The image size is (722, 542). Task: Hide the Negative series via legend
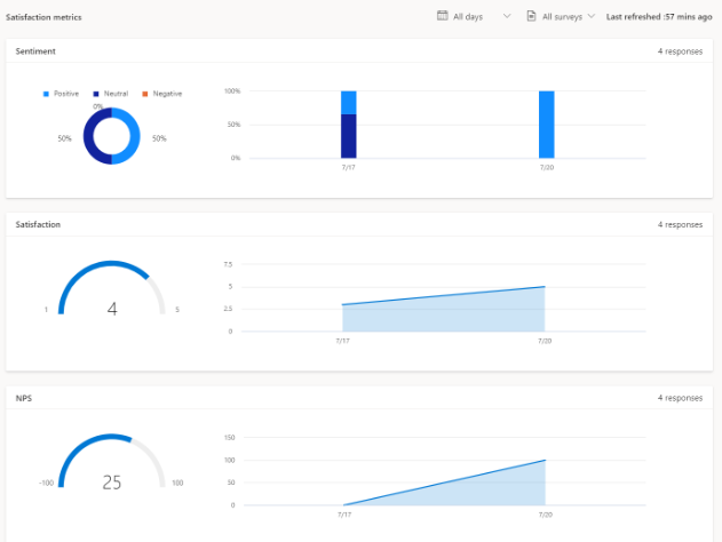point(161,93)
